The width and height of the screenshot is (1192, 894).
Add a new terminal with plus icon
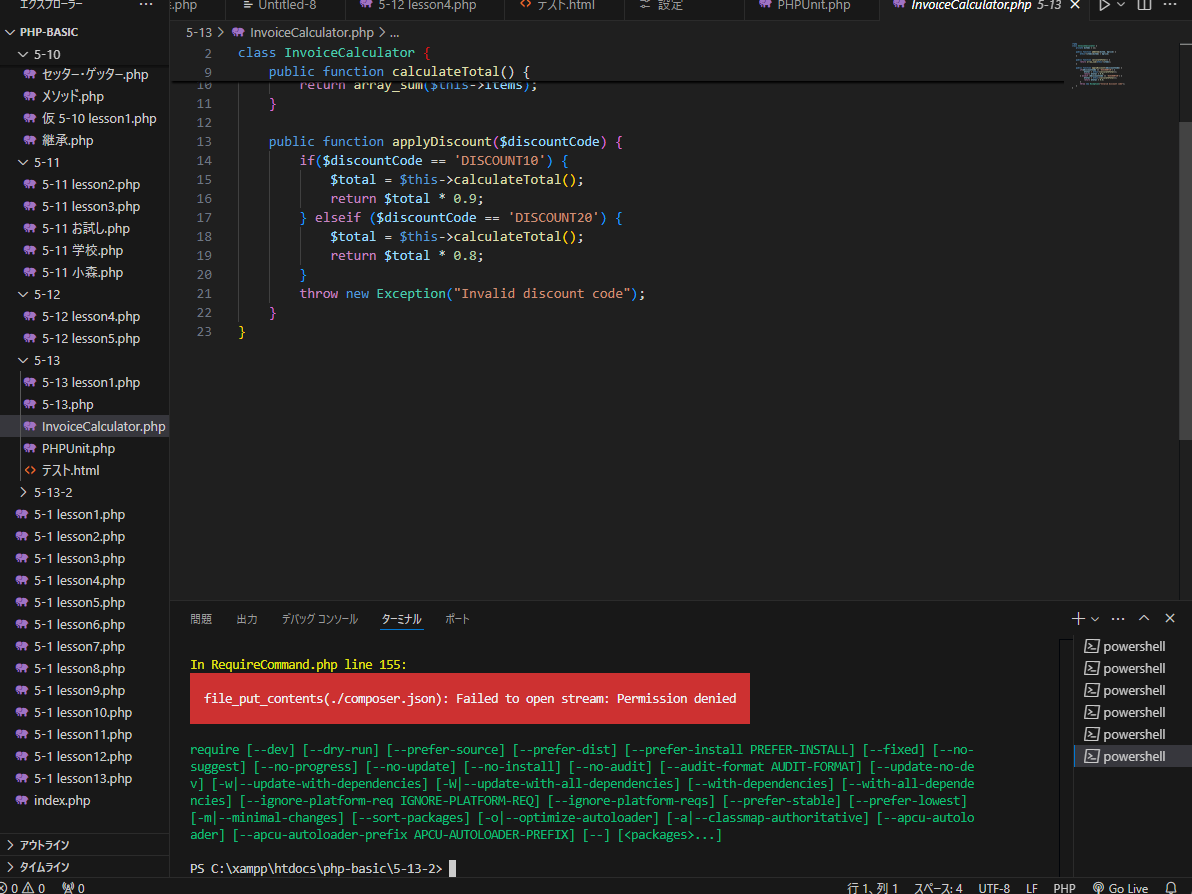coord(1078,619)
